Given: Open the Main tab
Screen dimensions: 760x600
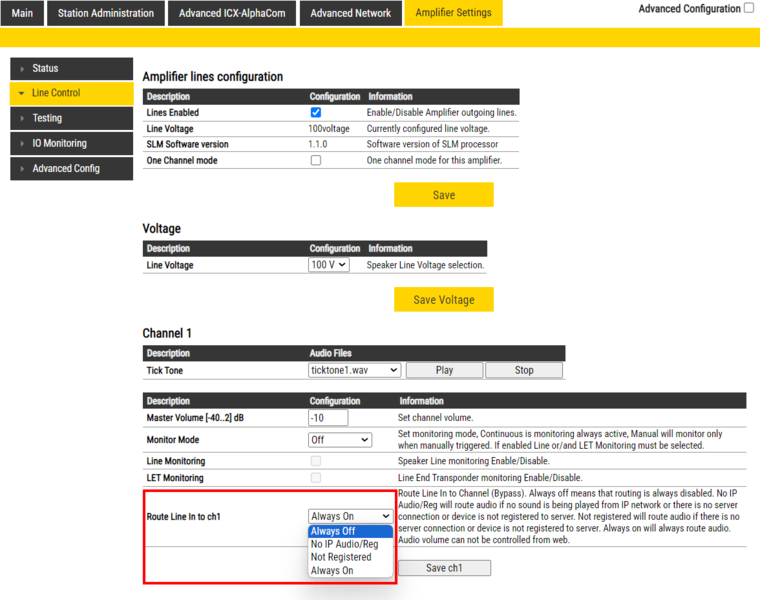Looking at the screenshot, I should 22,13.
